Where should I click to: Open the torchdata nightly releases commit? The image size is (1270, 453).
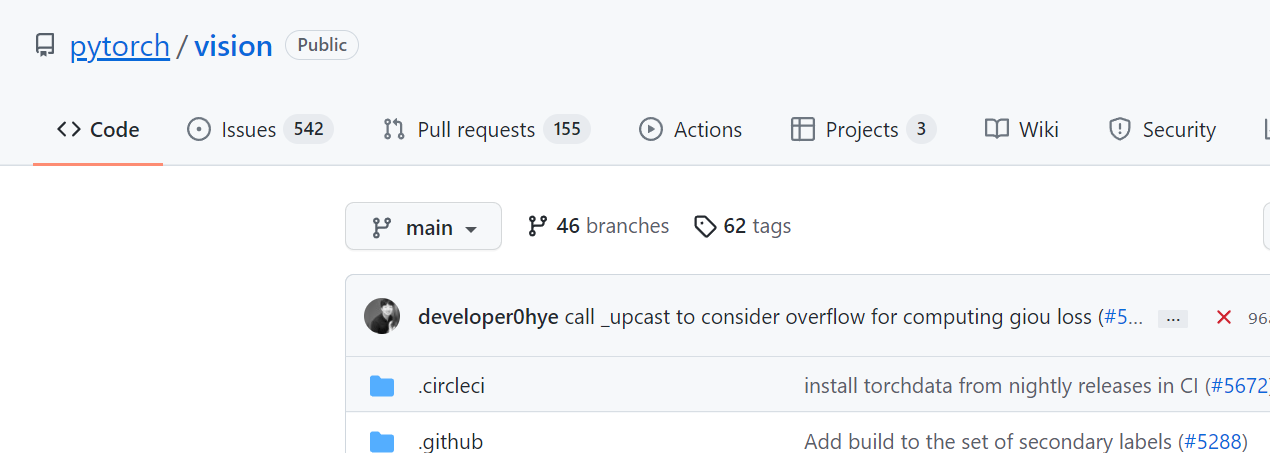[1001, 386]
